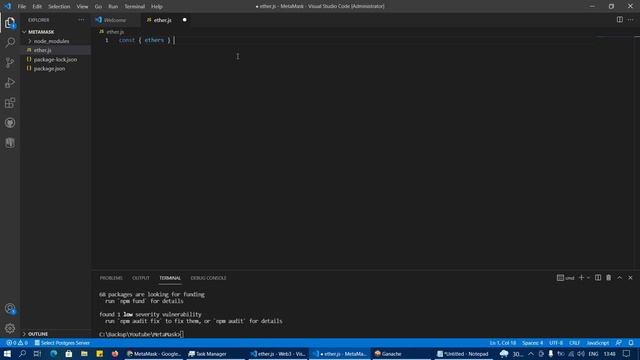
Task: Click the terminal command prompt line
Action: click(x=141, y=334)
